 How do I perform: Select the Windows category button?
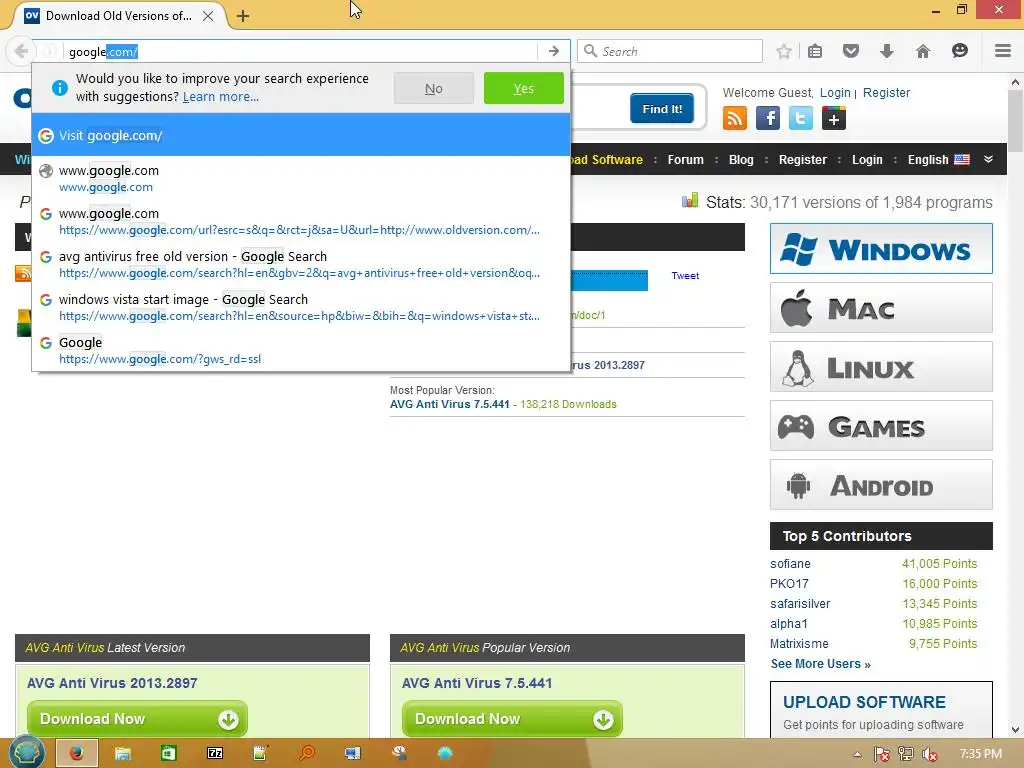(881, 249)
